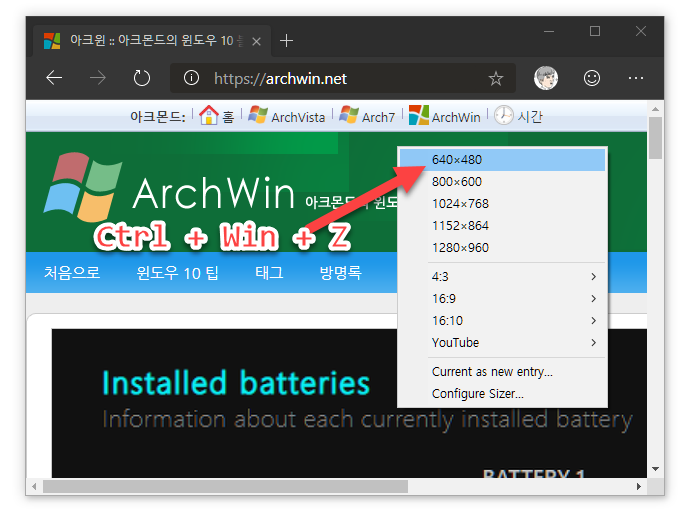684x516 pixels.
Task: Click the ArchVista Windows flag icon
Action: click(258, 115)
